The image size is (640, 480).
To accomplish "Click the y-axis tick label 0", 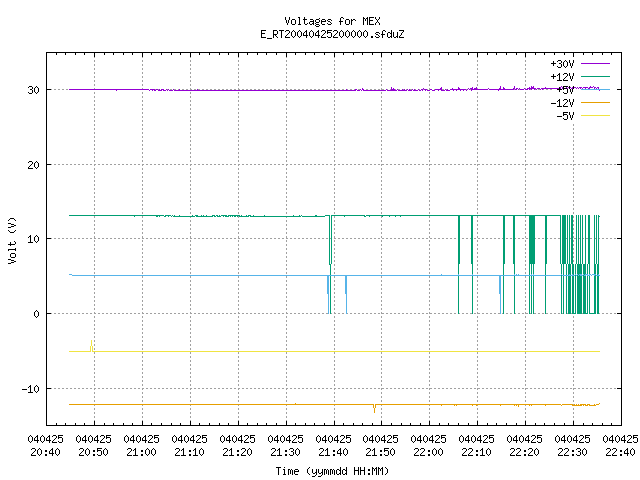I will tap(36, 314).
